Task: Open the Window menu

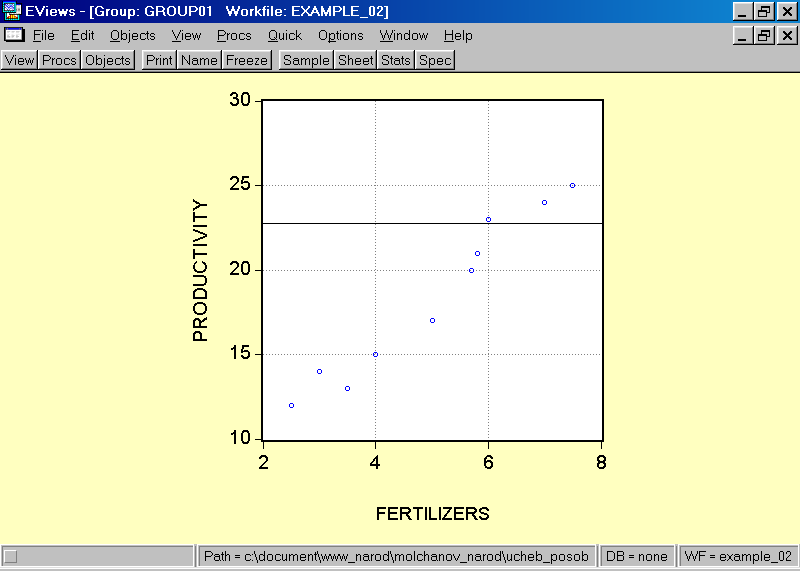Action: point(404,35)
